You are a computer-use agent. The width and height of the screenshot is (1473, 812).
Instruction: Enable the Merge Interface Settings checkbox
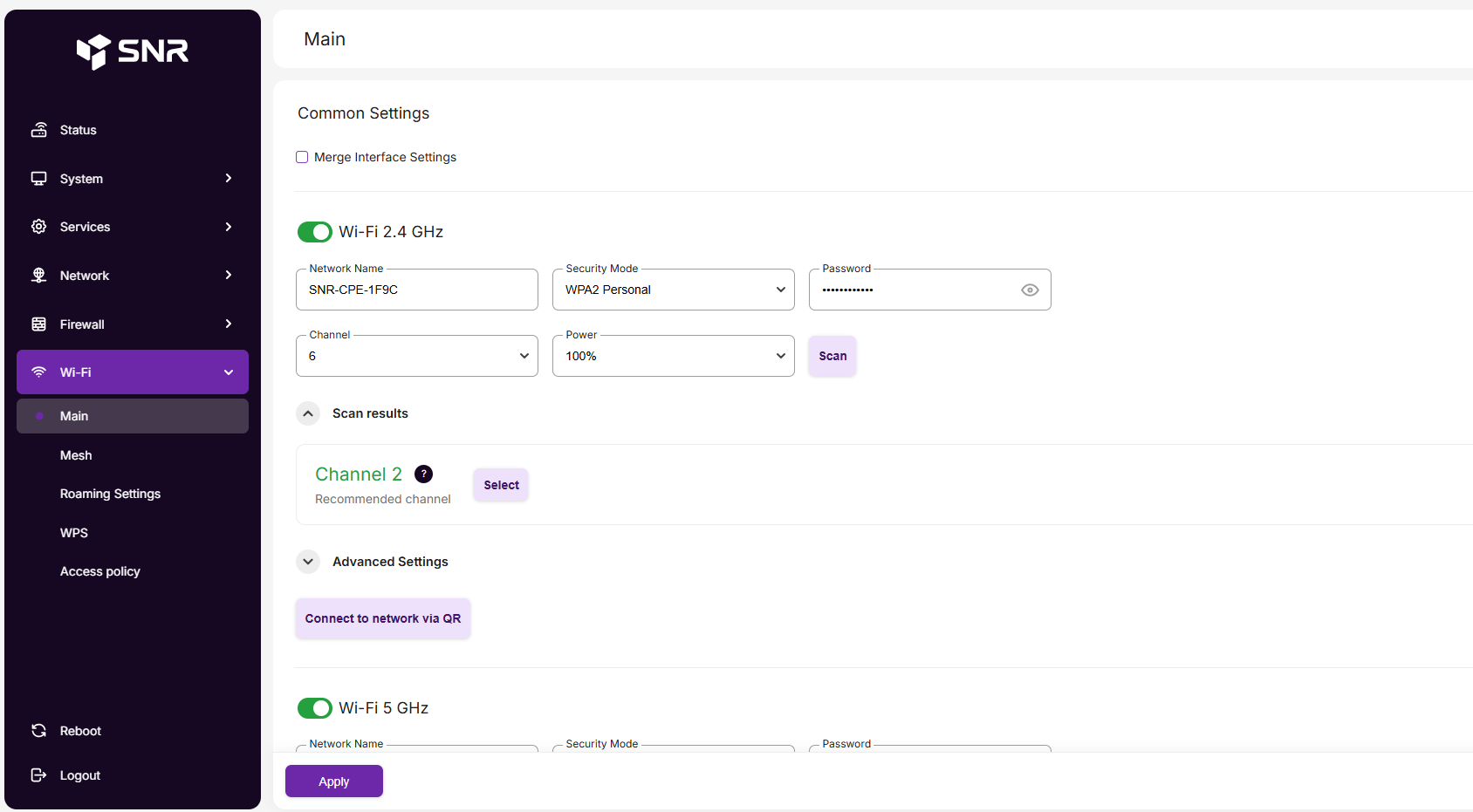click(302, 157)
